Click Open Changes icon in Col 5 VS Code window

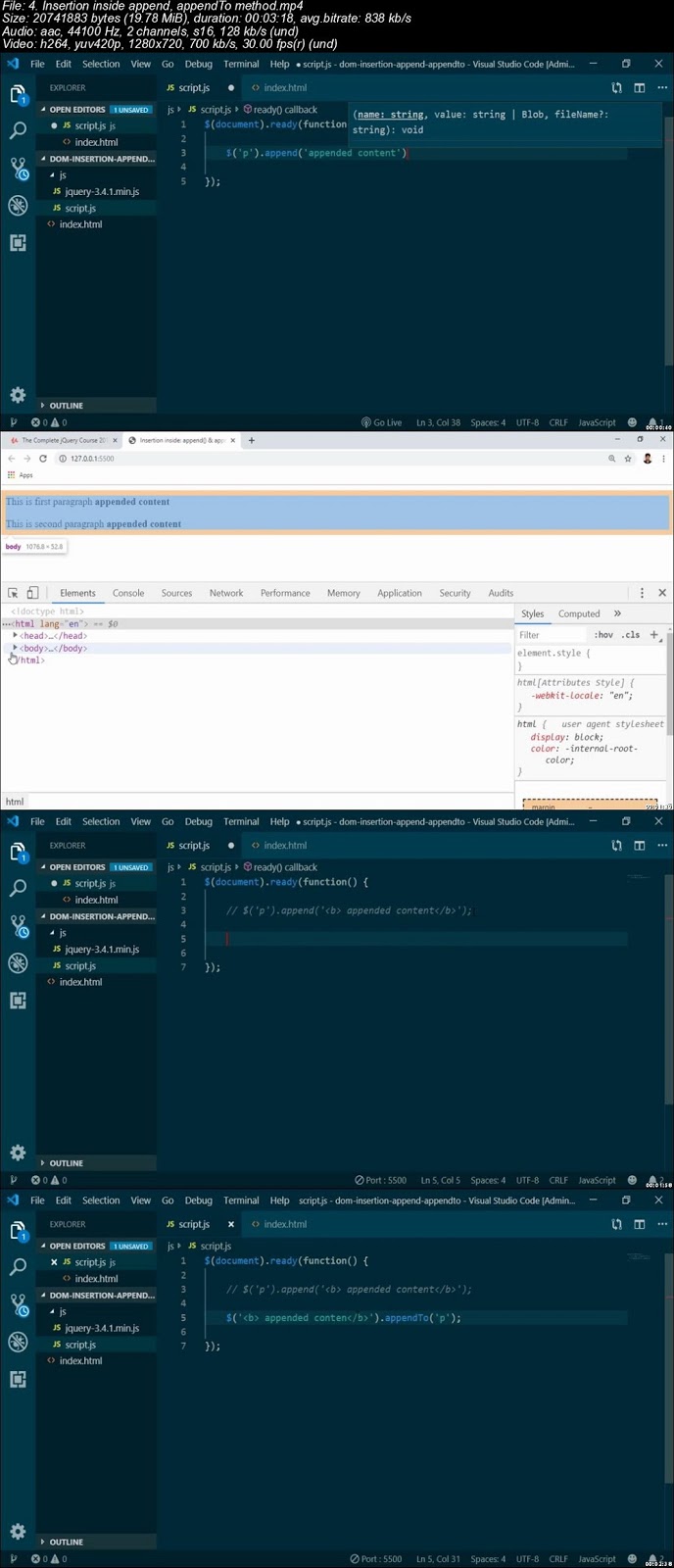click(616, 845)
